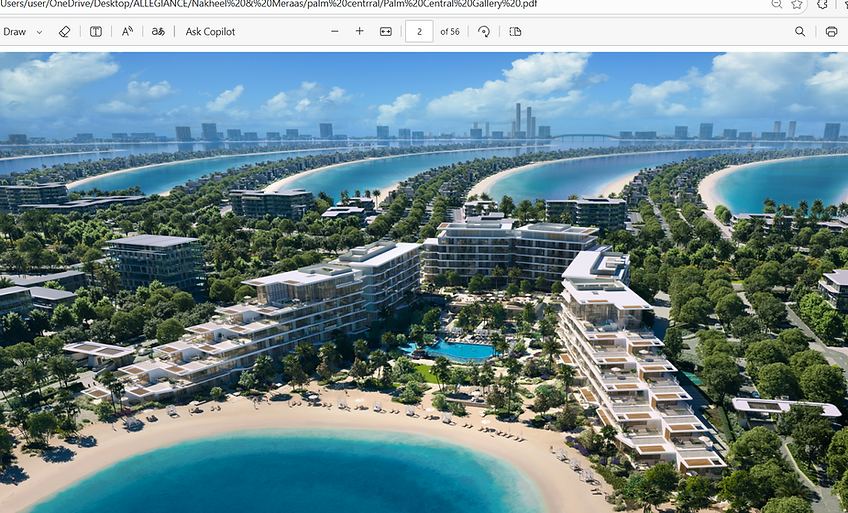
Task: Click the Palm Central aerial rendering page
Action: pyautogui.click(x=424, y=282)
